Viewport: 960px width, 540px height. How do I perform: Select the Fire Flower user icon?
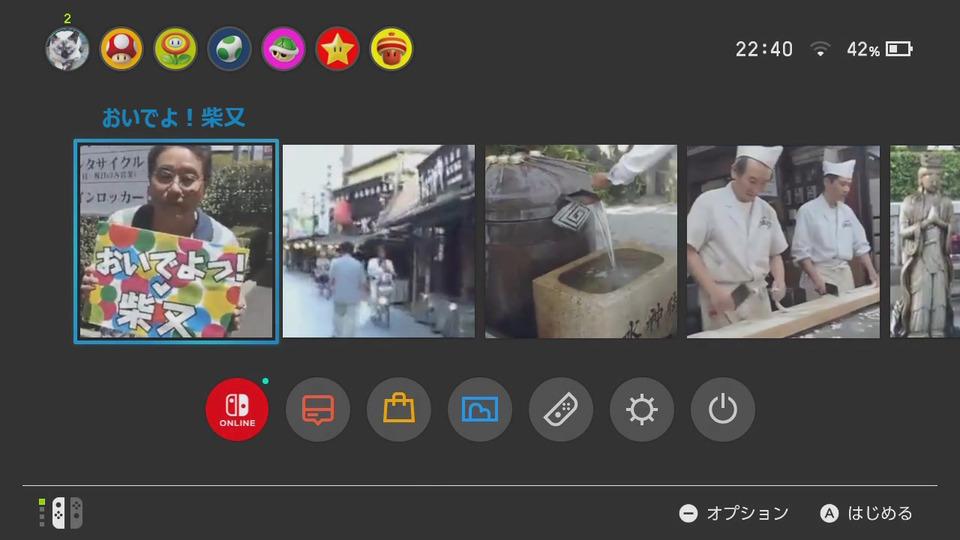[175, 49]
